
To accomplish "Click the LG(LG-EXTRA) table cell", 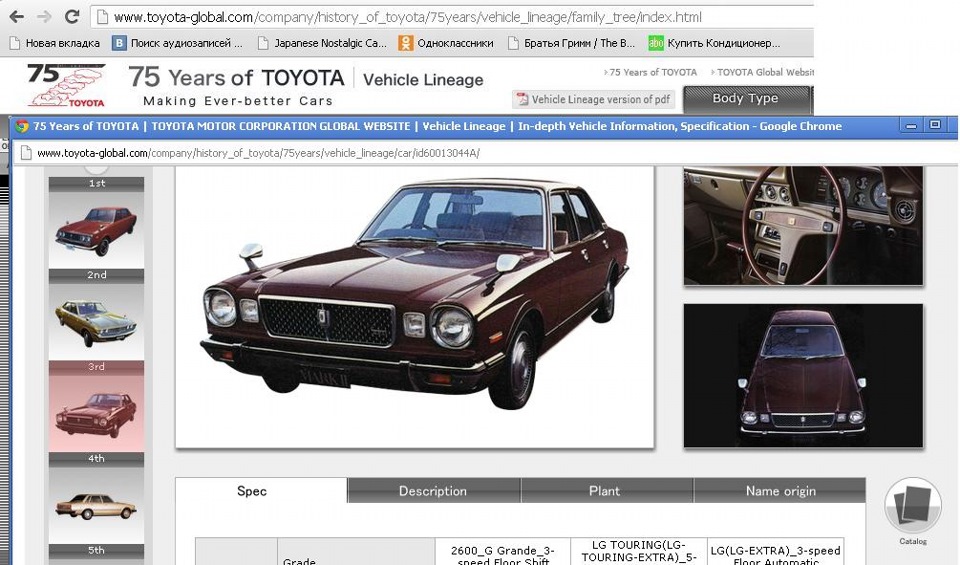I will (775, 552).
